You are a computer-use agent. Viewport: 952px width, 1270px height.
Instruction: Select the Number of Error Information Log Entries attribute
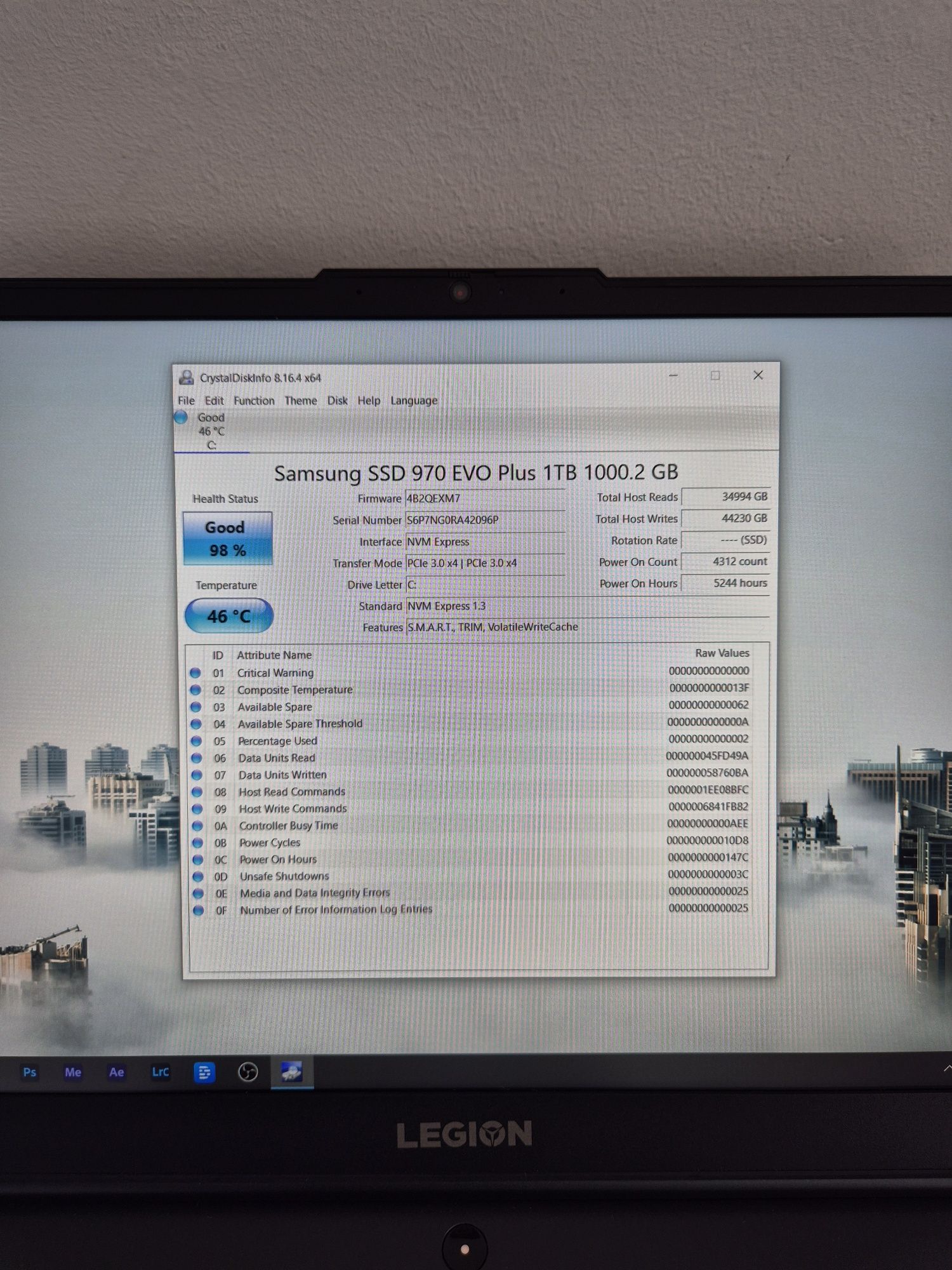[336, 910]
